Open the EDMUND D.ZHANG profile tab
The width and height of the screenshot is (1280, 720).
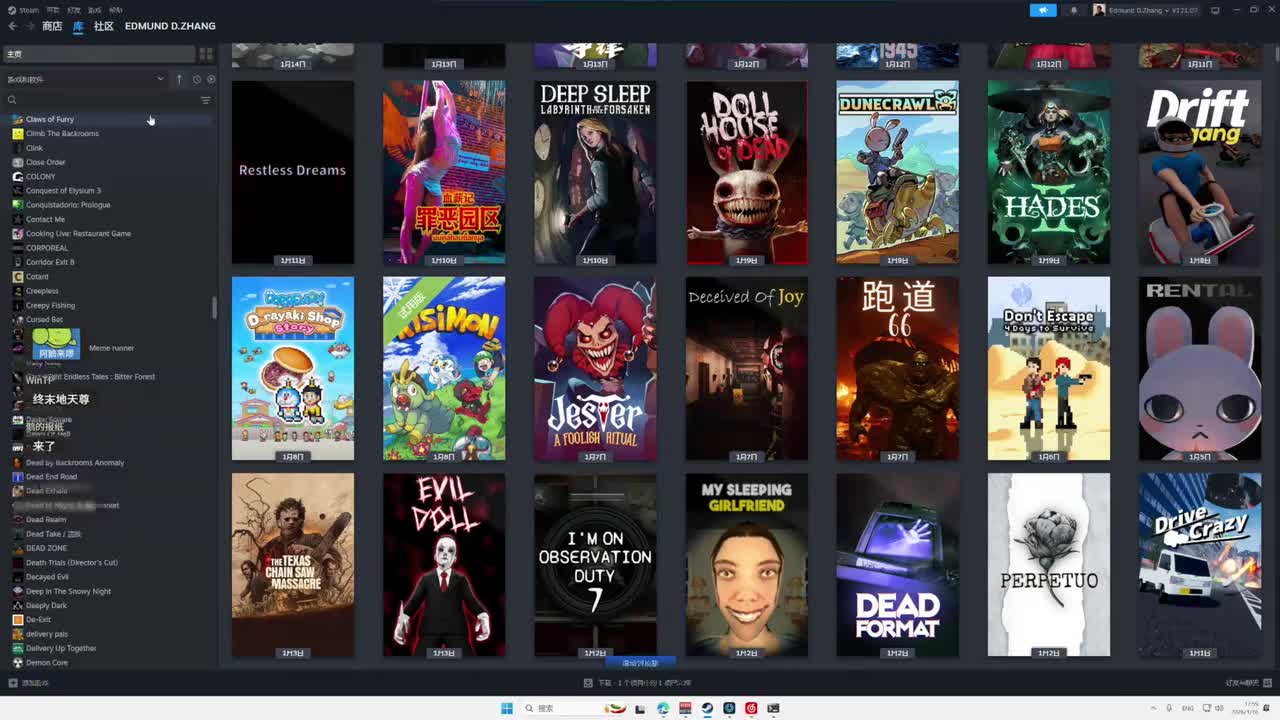[x=170, y=26]
